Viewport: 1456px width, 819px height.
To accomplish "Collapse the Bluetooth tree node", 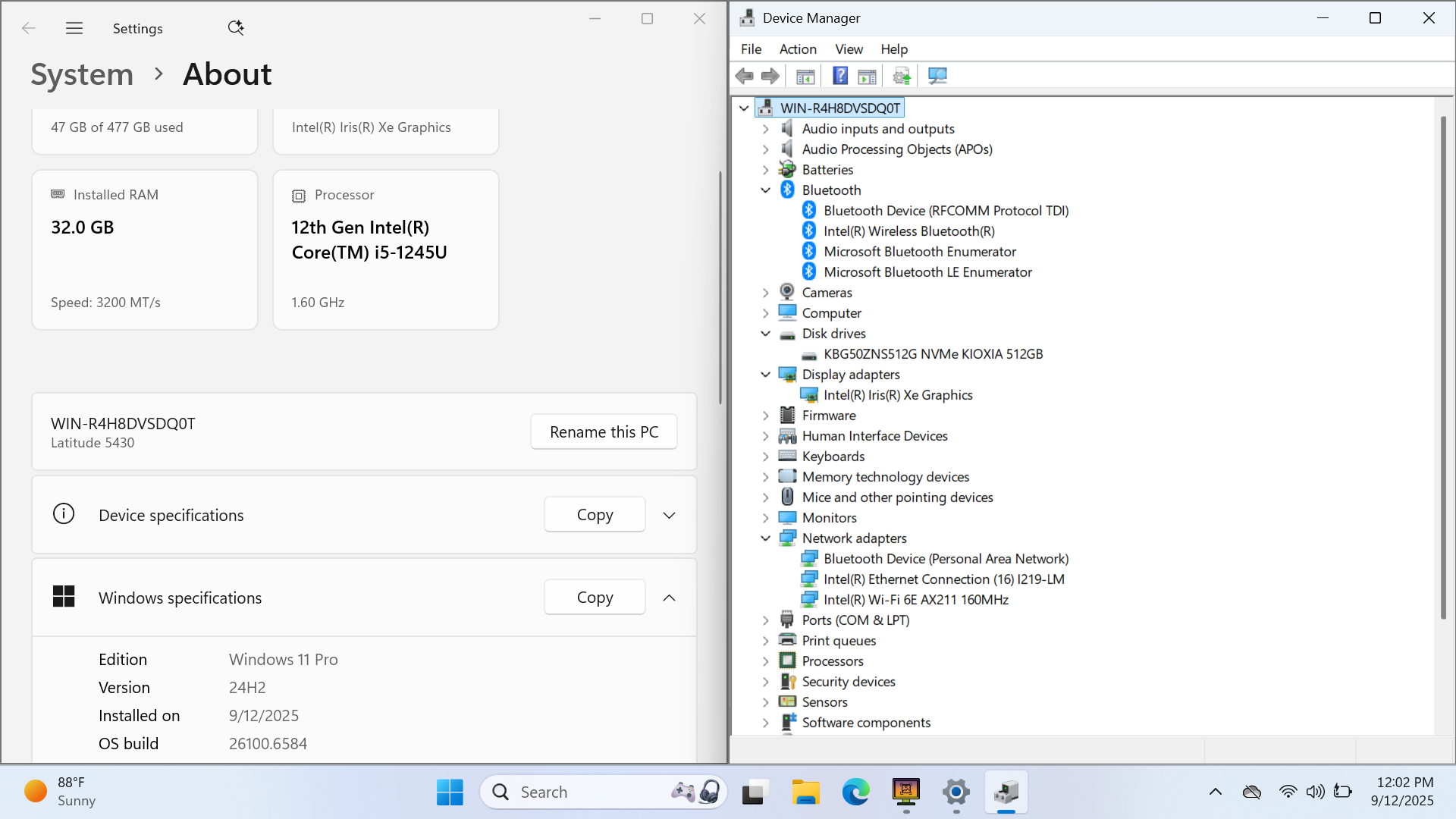I will coord(766,190).
